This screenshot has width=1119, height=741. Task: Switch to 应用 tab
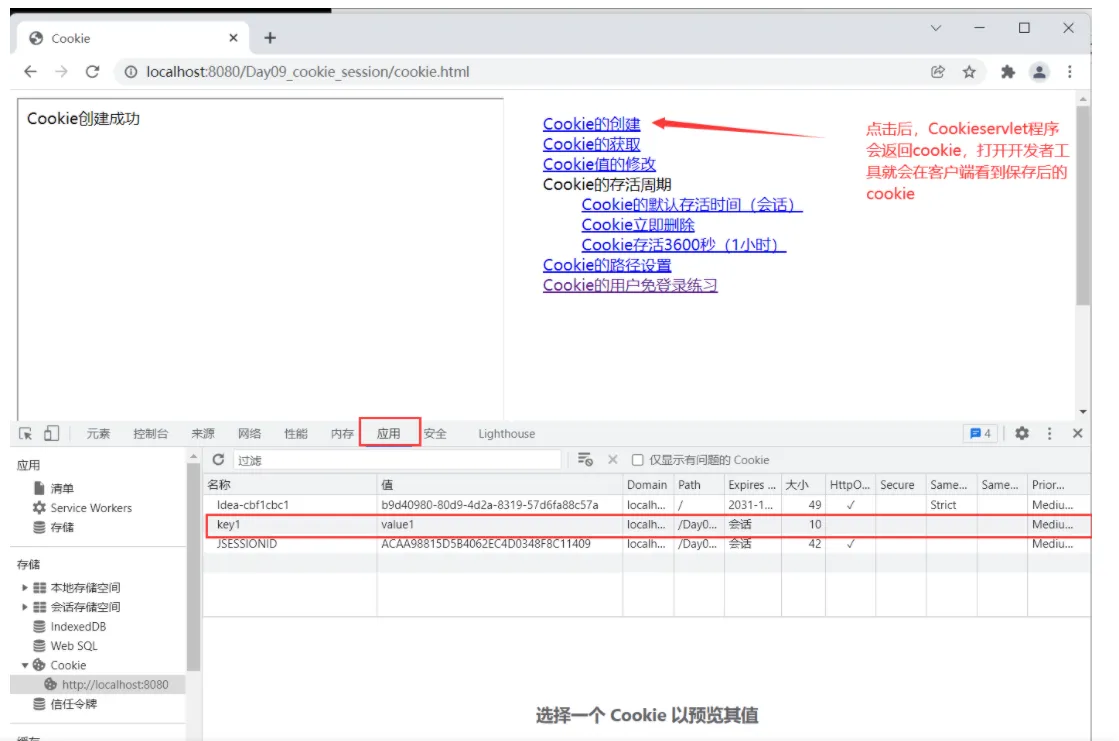click(389, 433)
